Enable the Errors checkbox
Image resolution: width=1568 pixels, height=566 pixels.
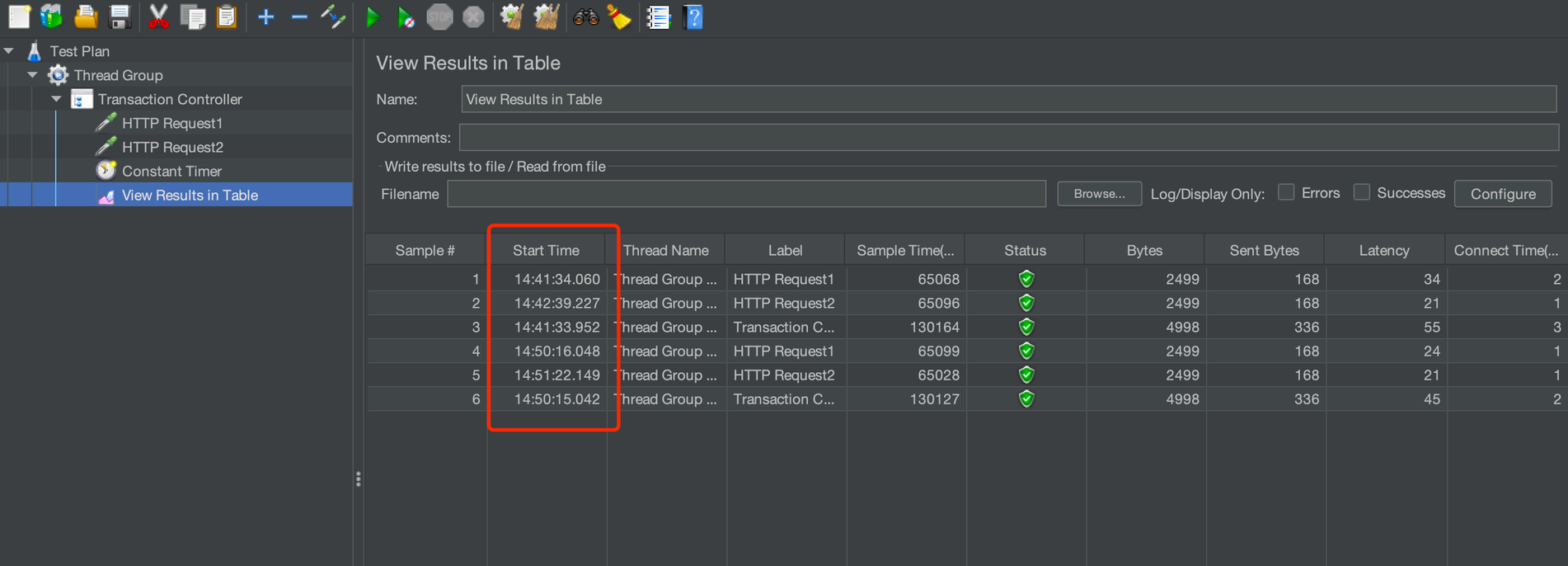[x=1286, y=192]
